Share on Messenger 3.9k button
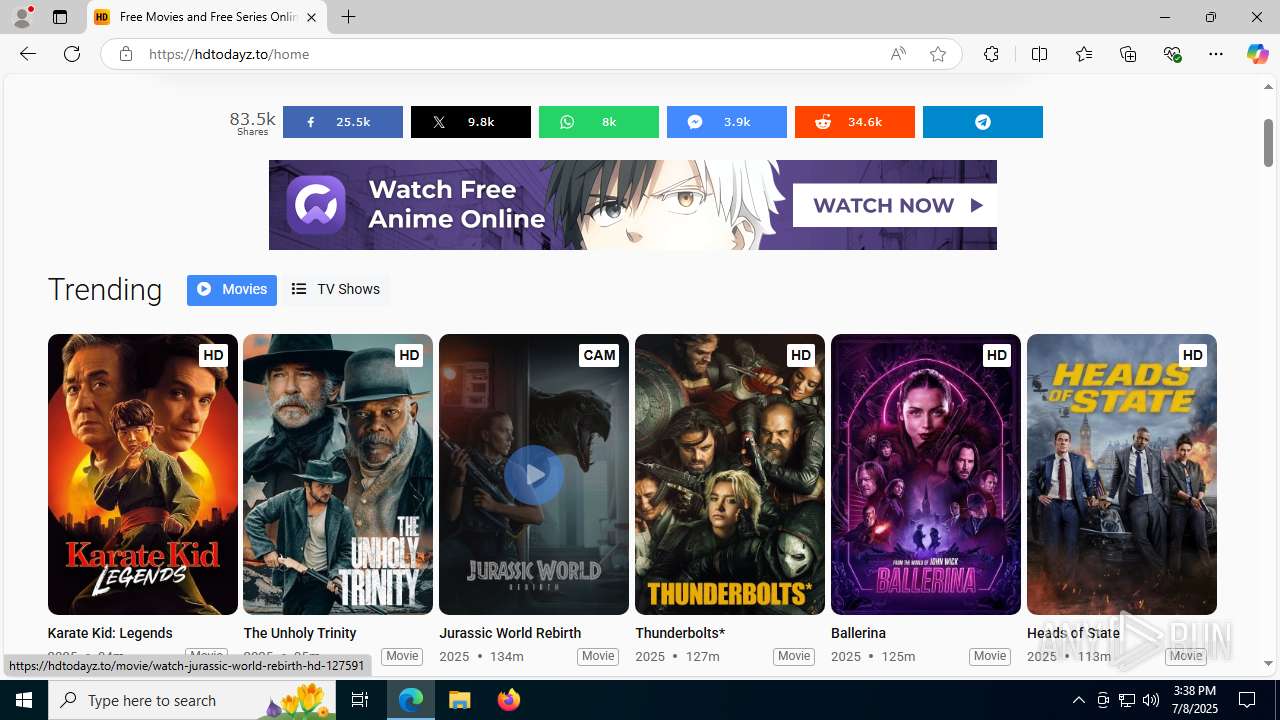Image resolution: width=1280 pixels, height=720 pixels. 727,122
